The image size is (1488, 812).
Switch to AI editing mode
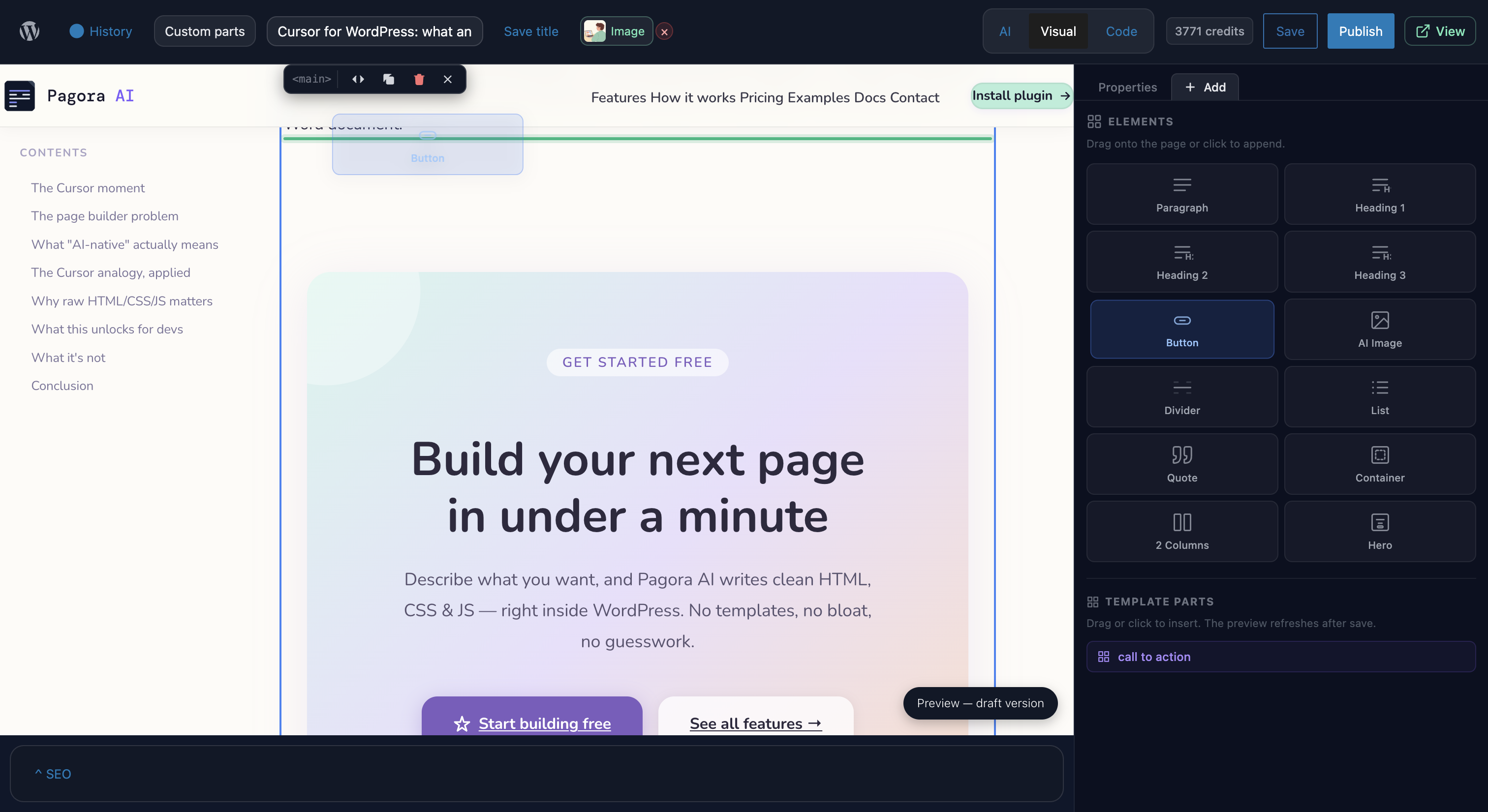[1004, 31]
